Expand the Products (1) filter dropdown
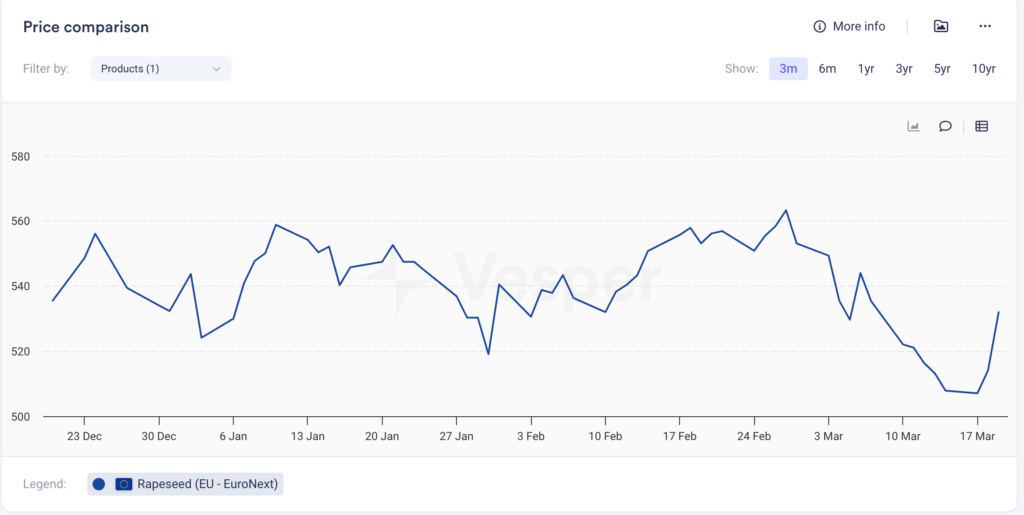This screenshot has height=515, width=1024. point(160,69)
